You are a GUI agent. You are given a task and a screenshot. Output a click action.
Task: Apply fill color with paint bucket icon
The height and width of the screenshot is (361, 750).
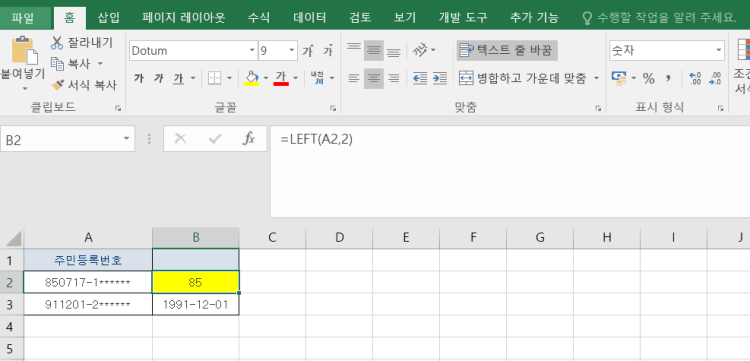tap(252, 78)
